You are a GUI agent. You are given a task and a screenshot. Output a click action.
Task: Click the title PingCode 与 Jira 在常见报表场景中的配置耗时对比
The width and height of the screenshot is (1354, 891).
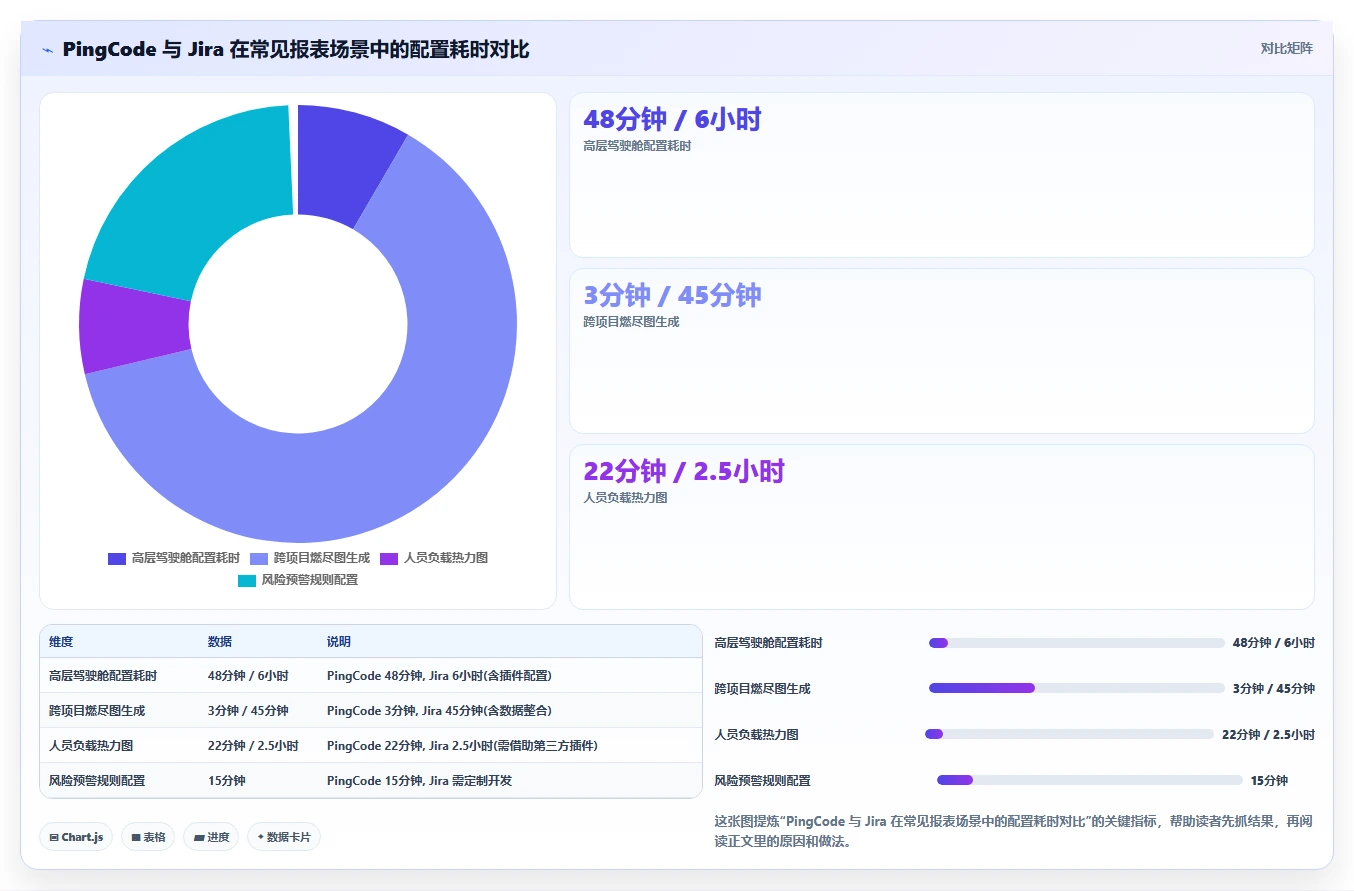(295, 49)
